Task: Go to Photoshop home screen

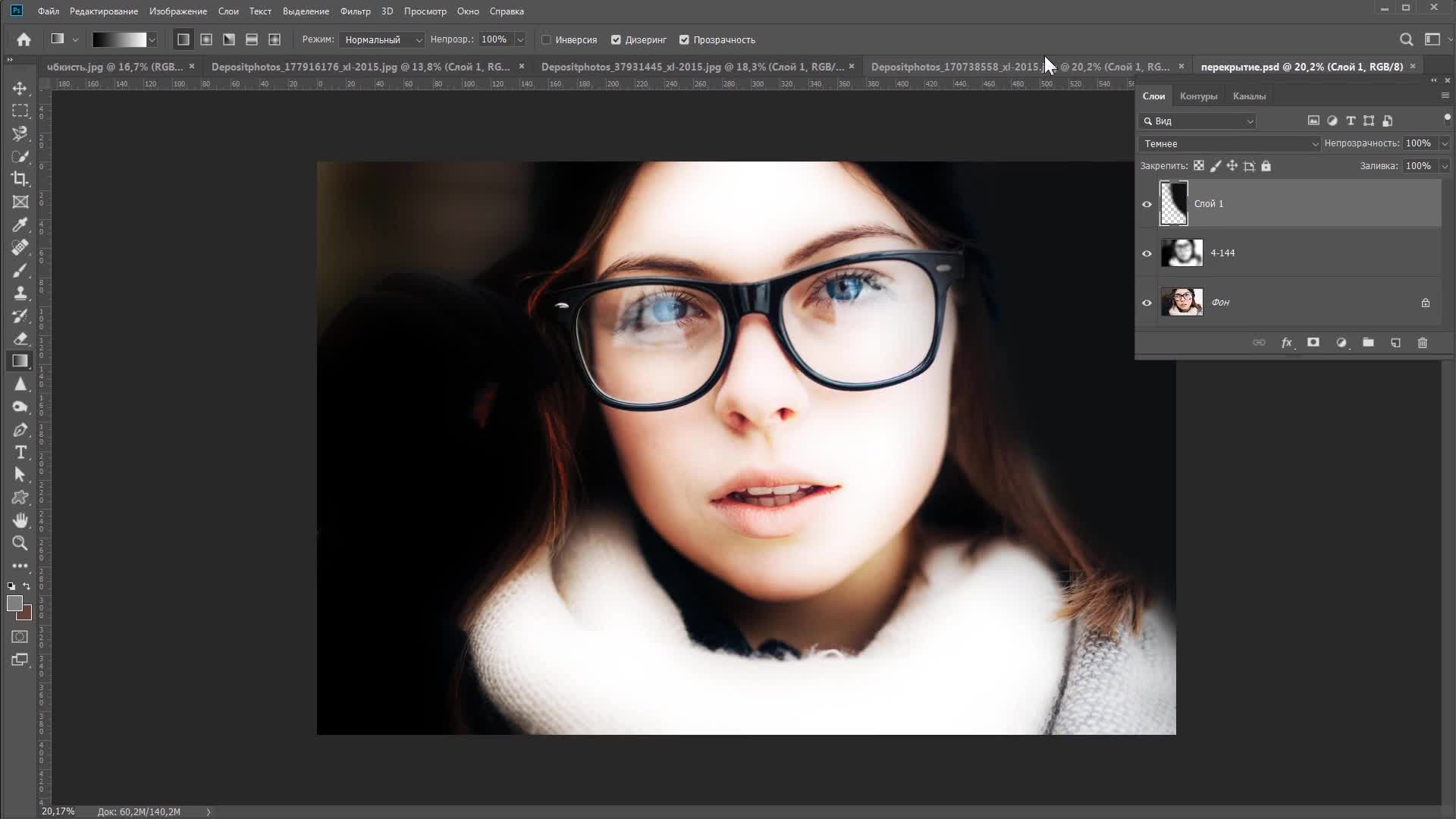Action: [x=24, y=39]
